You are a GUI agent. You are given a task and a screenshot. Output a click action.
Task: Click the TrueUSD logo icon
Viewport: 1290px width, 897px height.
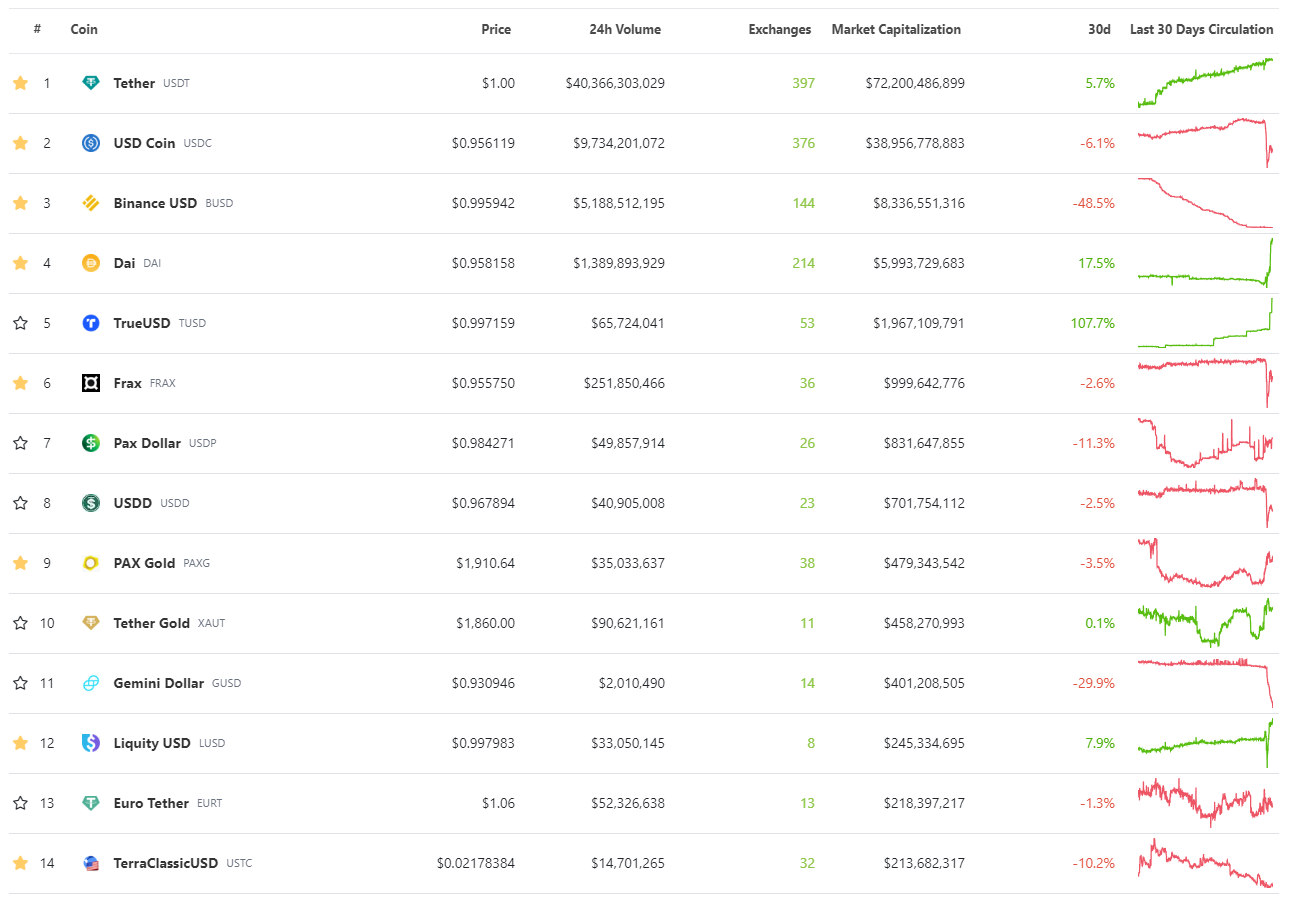point(91,323)
